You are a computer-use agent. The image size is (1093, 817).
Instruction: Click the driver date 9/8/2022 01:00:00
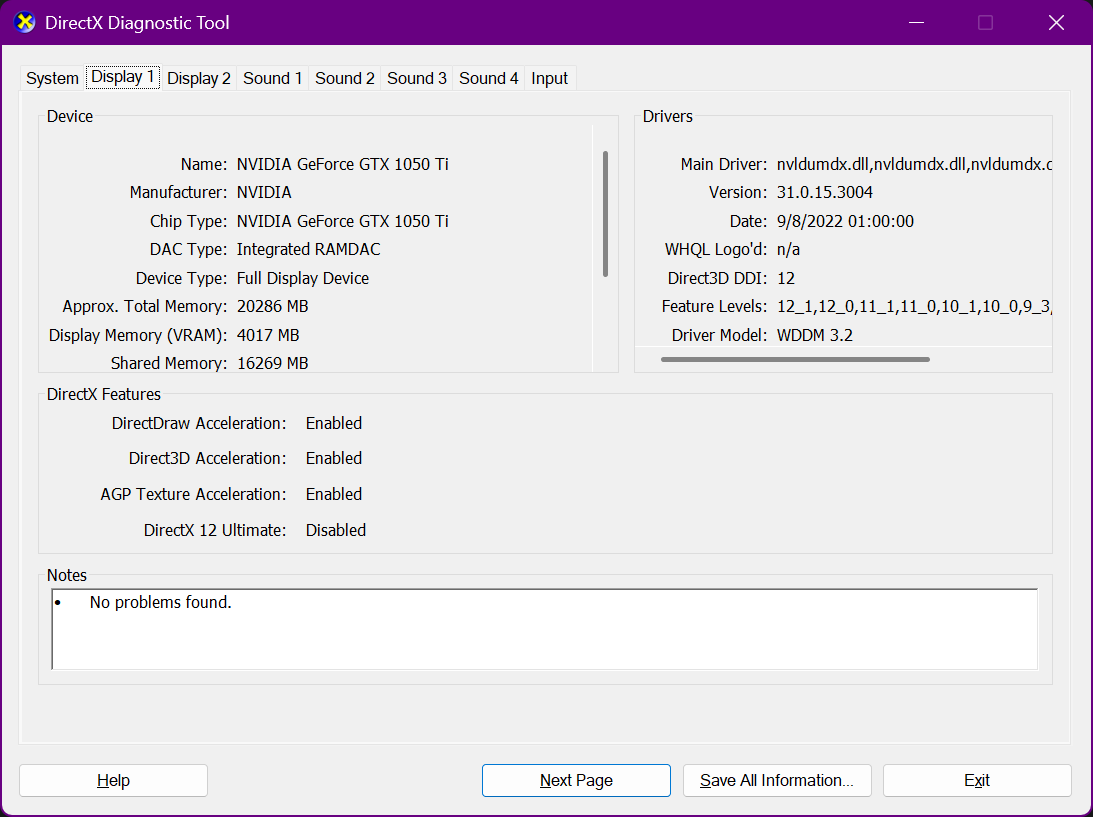pyautogui.click(x=845, y=221)
